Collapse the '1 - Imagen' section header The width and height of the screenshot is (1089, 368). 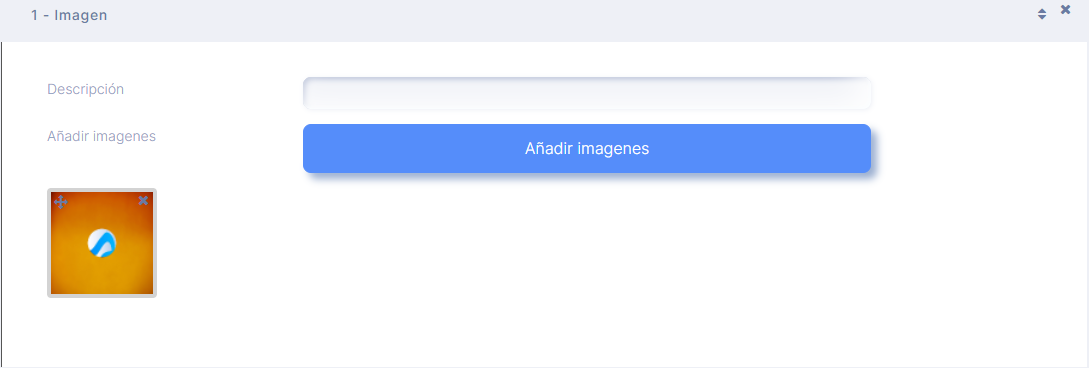544,19
